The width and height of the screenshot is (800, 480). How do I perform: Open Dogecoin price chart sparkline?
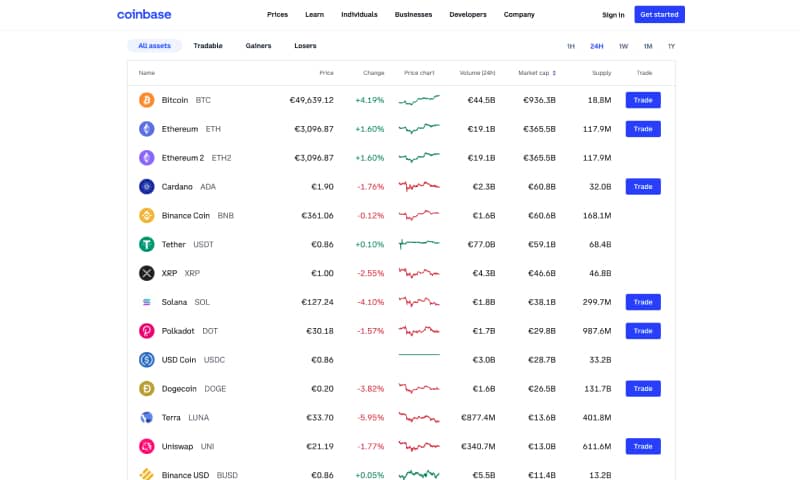click(419, 388)
